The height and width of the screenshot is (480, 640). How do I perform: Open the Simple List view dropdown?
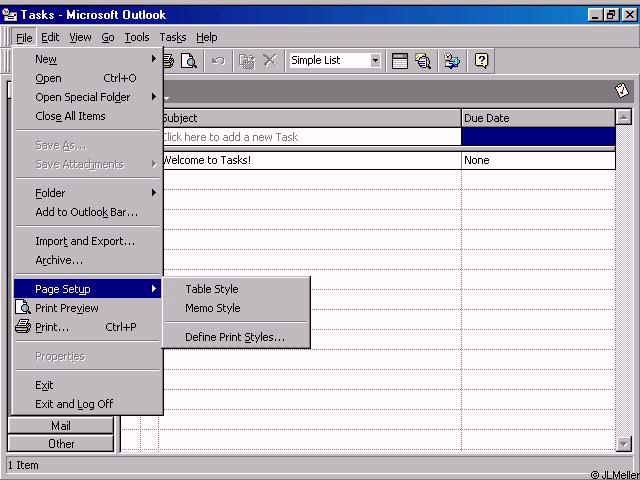[375, 60]
